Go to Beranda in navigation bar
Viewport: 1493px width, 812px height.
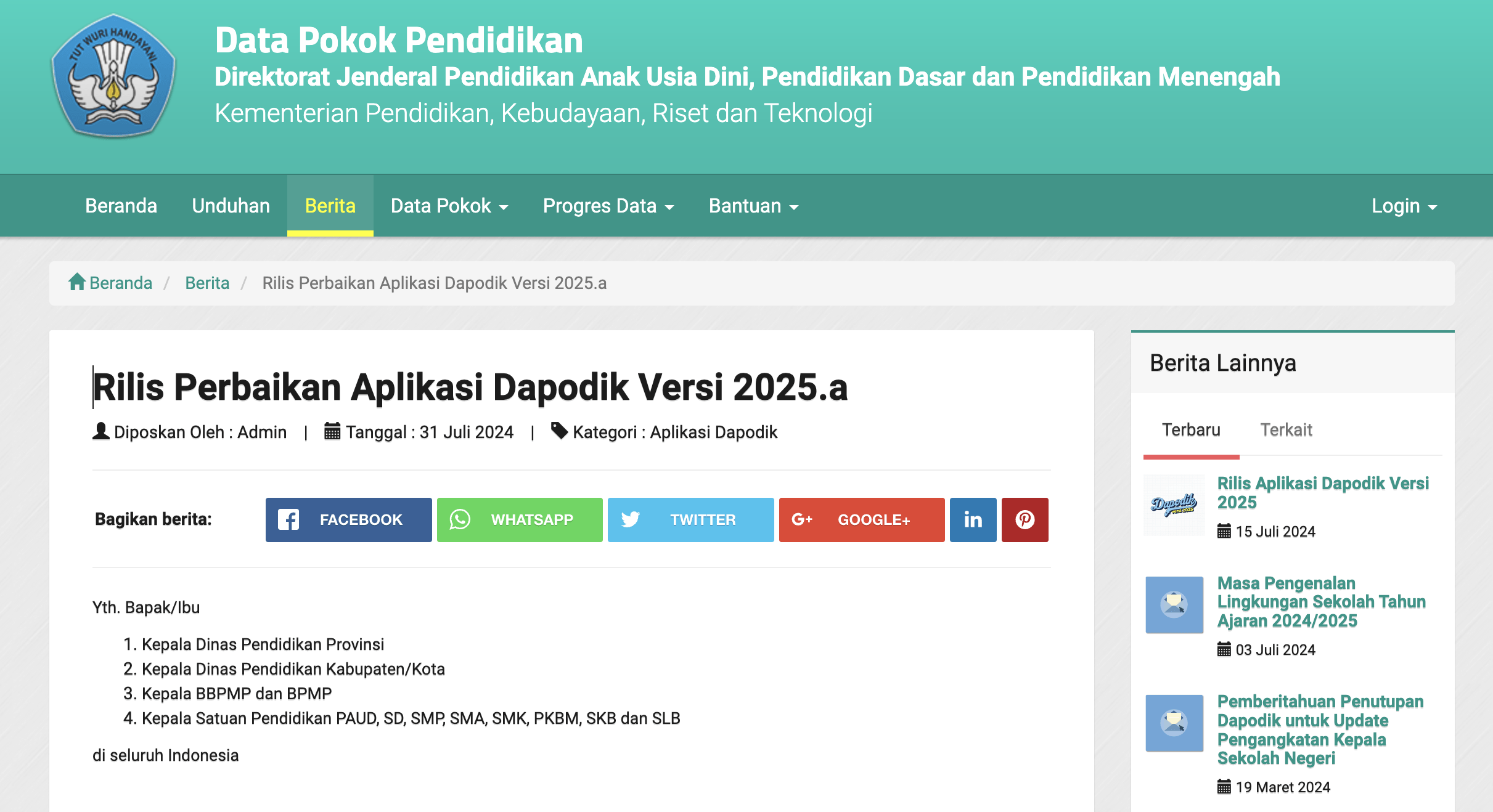(x=121, y=206)
